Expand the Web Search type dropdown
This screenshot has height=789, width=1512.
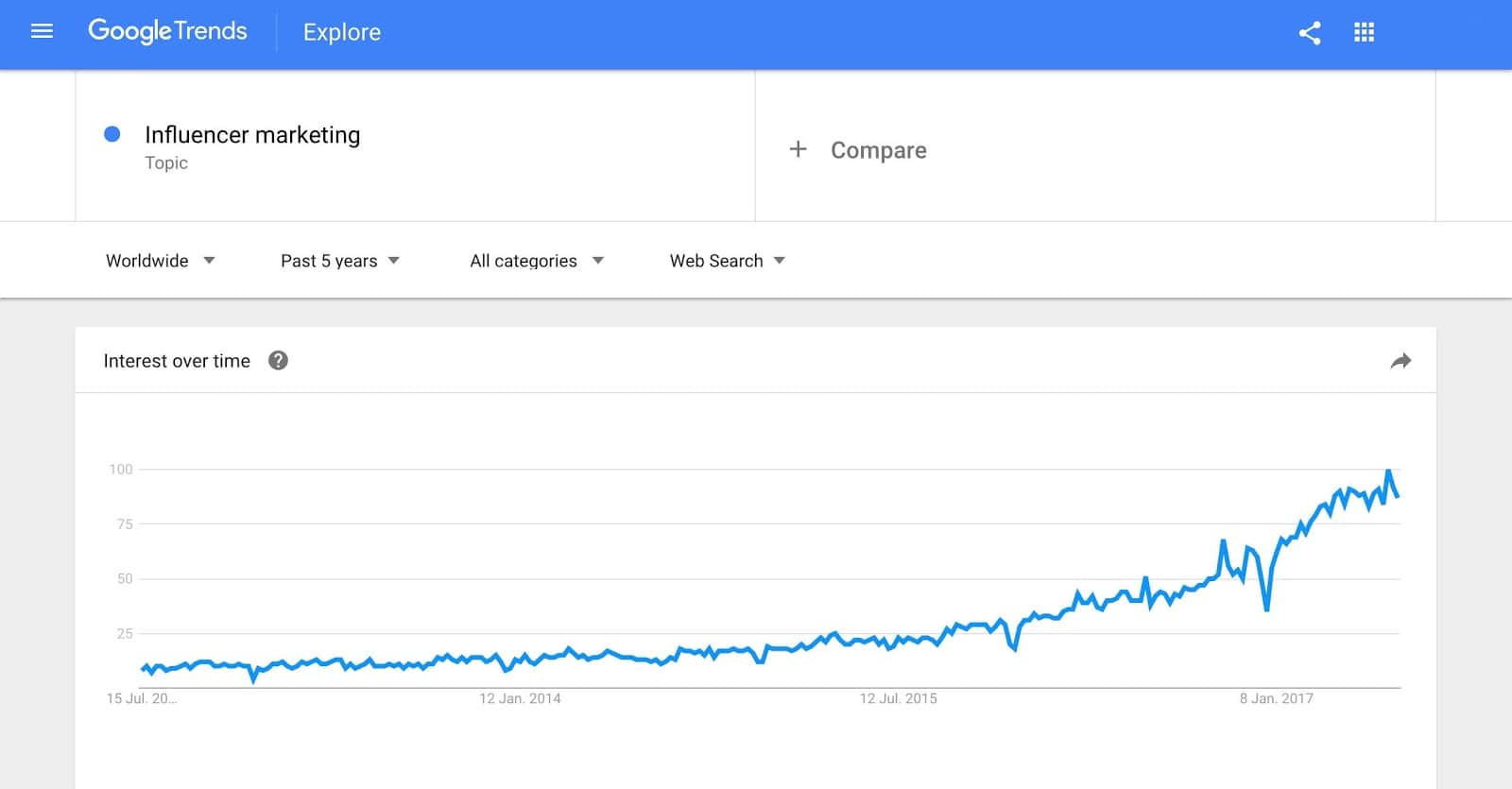tap(728, 261)
